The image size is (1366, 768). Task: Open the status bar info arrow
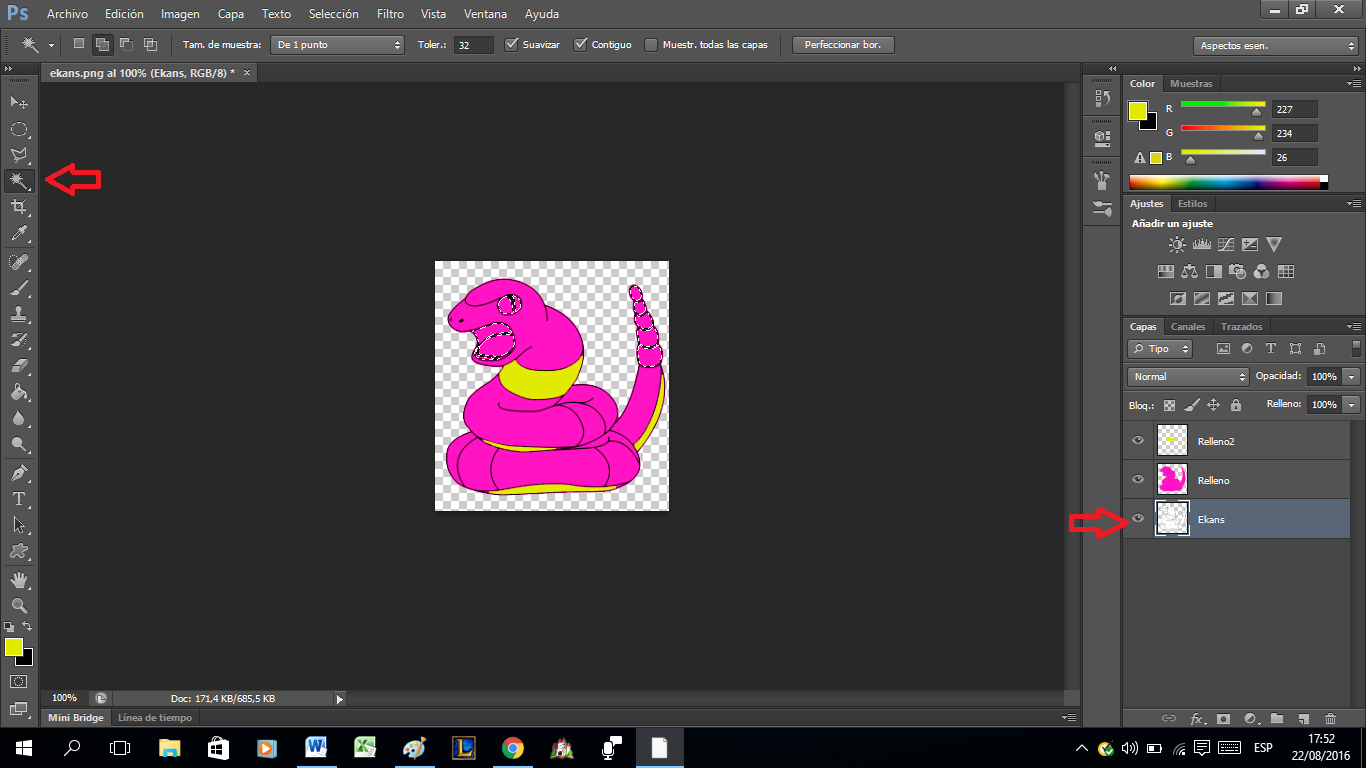coord(339,698)
